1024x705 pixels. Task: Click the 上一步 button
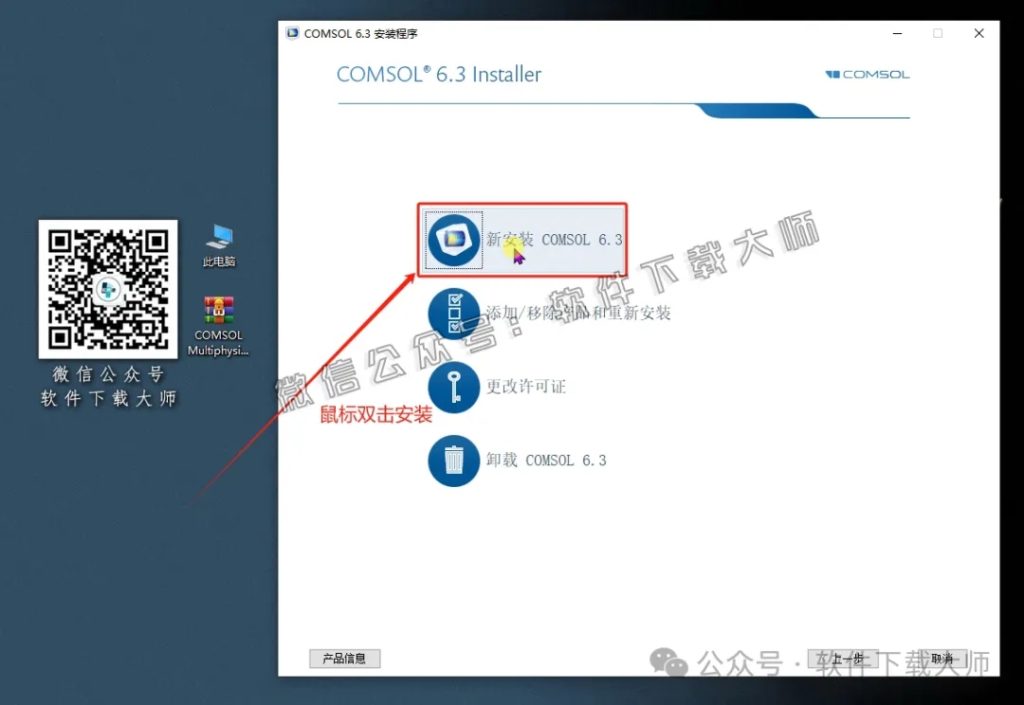coord(845,658)
